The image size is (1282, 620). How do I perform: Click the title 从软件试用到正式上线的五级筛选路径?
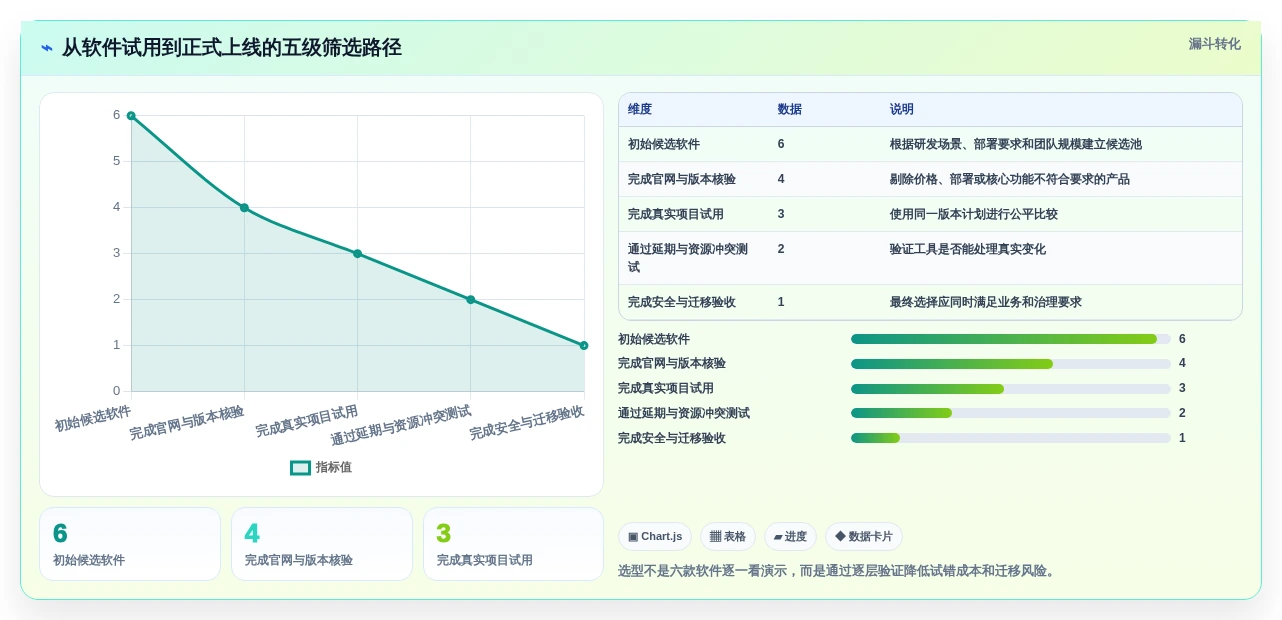pyautogui.click(x=232, y=48)
